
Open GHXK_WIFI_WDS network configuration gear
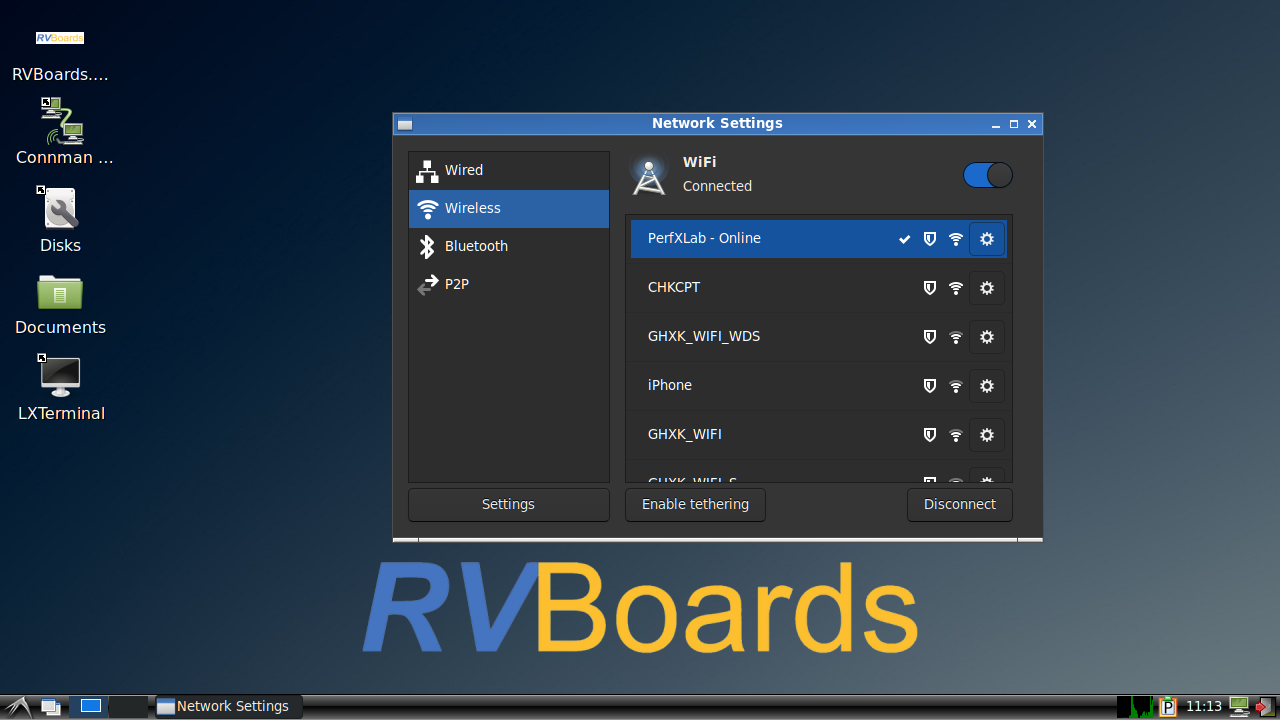[x=986, y=337]
